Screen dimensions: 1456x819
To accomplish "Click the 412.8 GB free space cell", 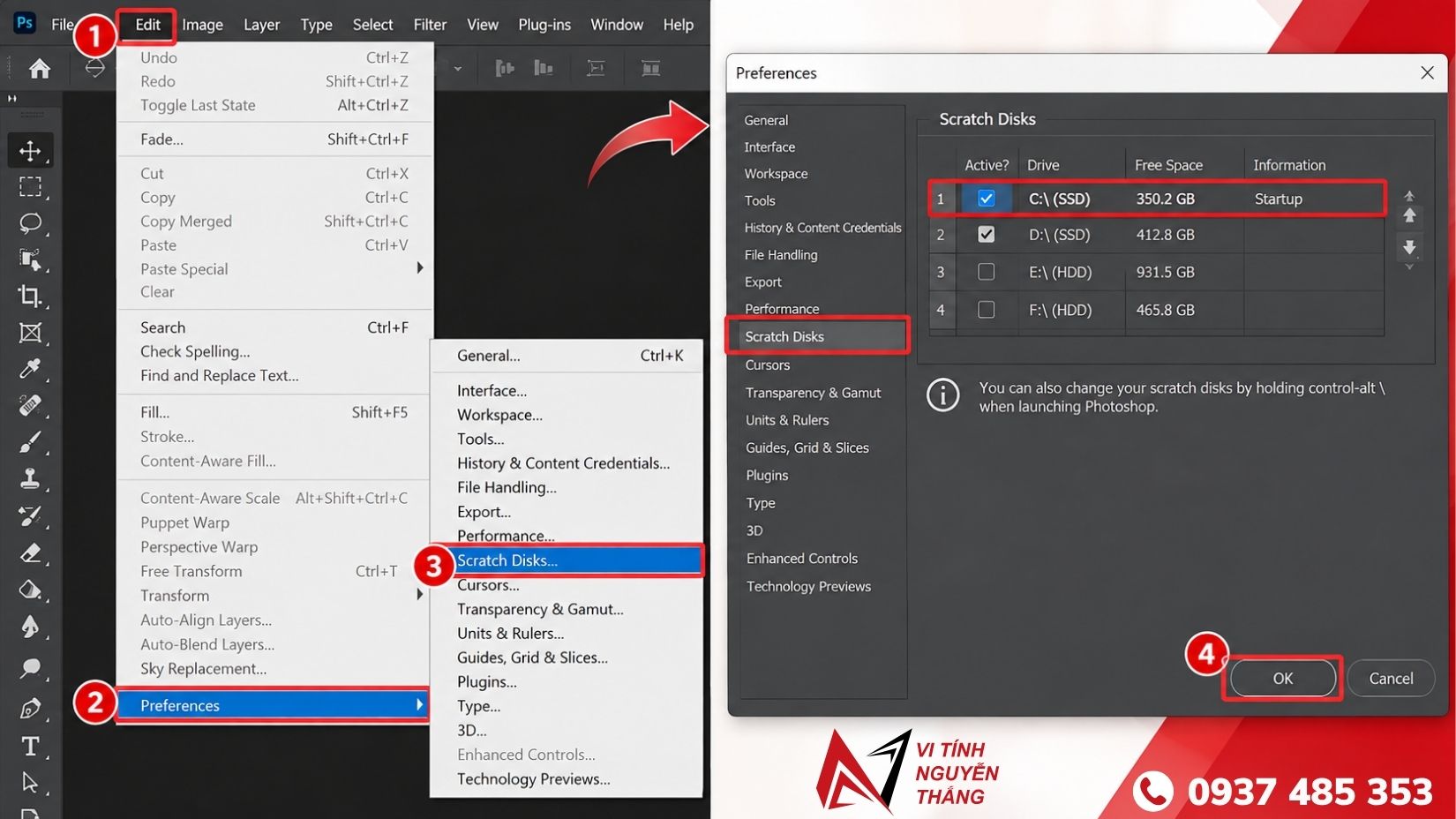I will (x=1184, y=235).
